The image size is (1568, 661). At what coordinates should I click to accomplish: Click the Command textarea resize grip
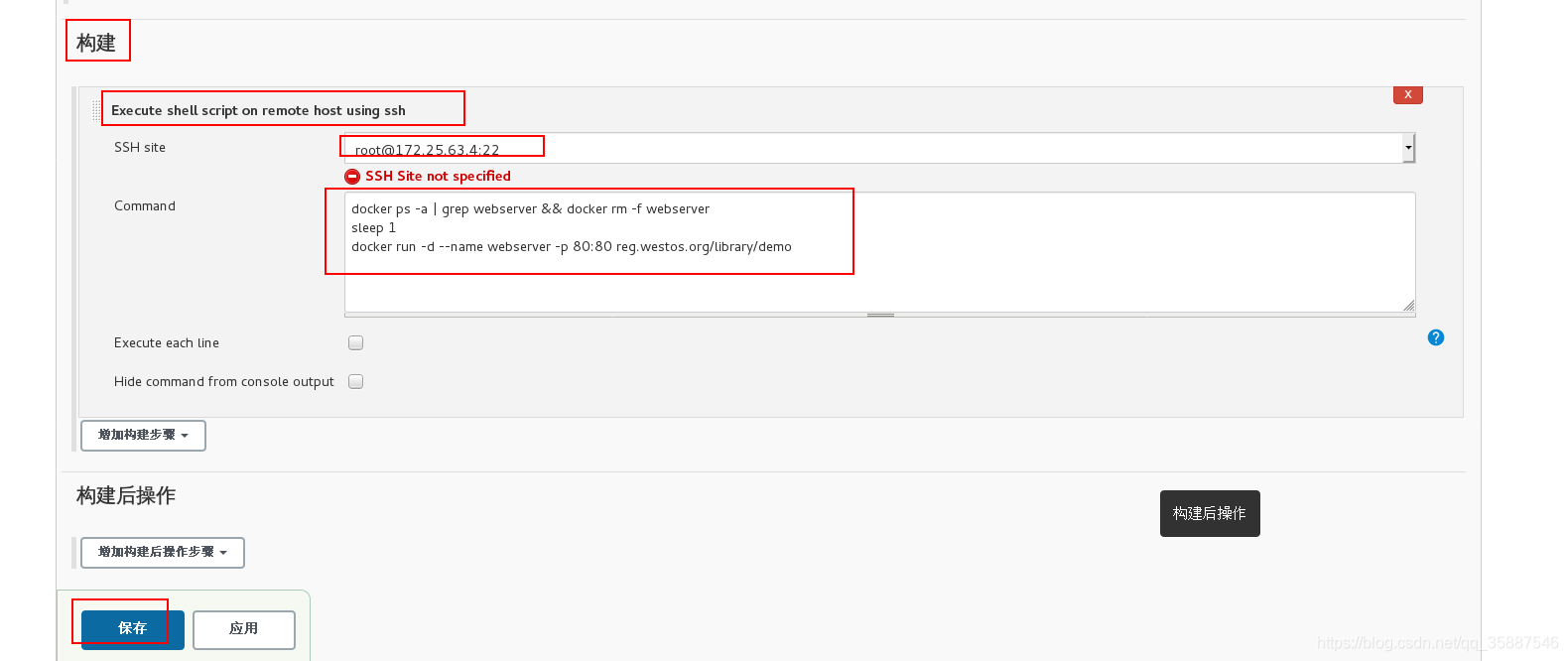(x=1408, y=306)
